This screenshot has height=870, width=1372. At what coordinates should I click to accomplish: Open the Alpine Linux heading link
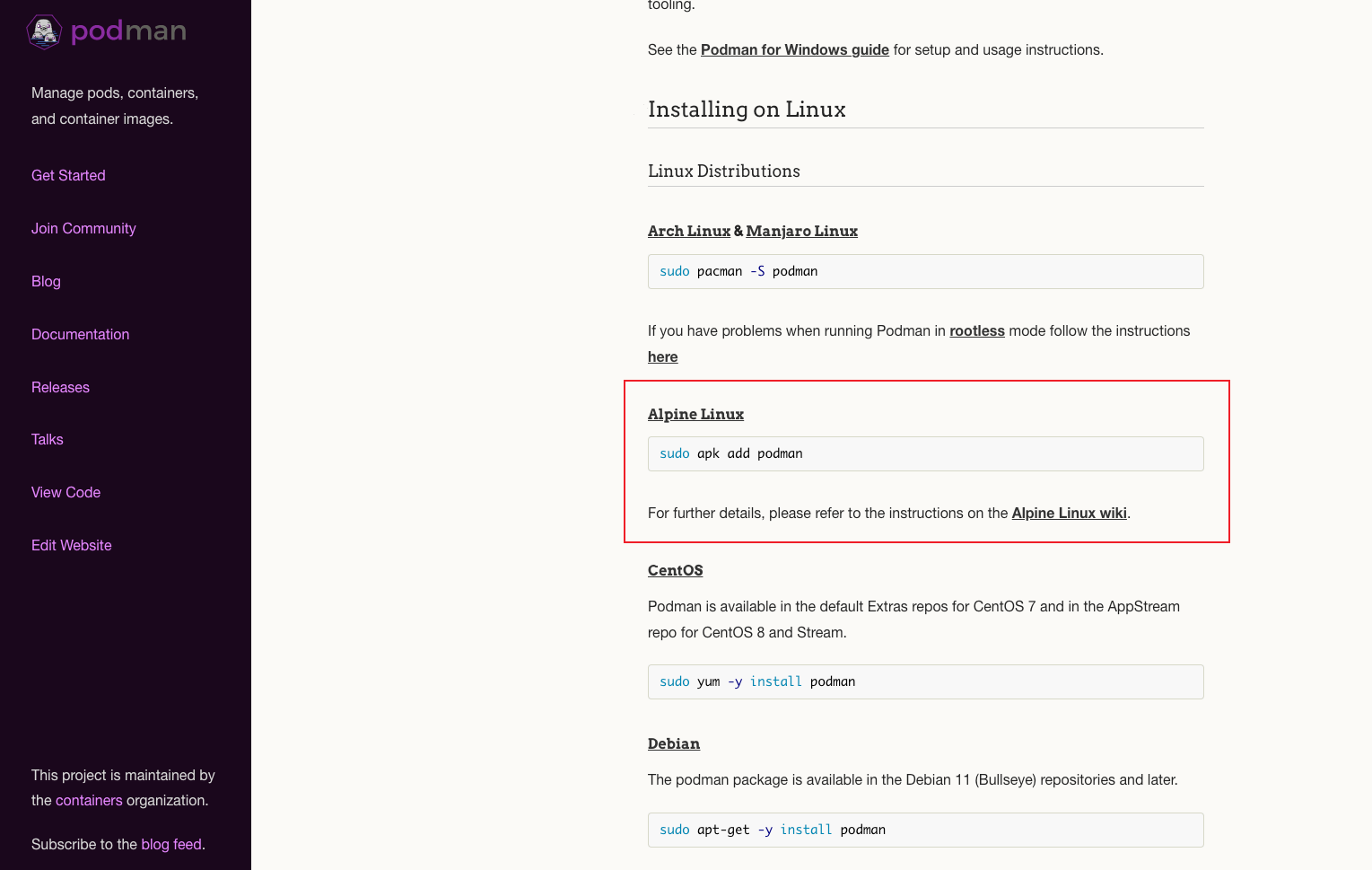(x=695, y=414)
